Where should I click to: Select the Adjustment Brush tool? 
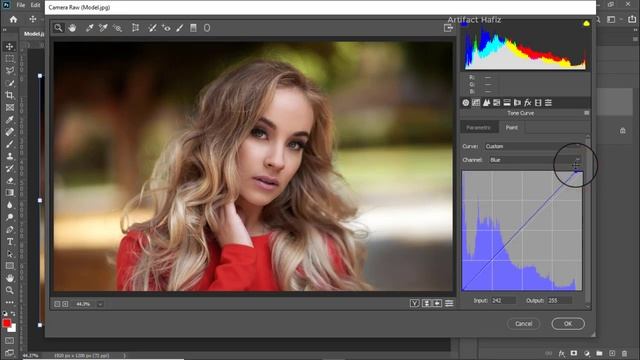click(180, 28)
